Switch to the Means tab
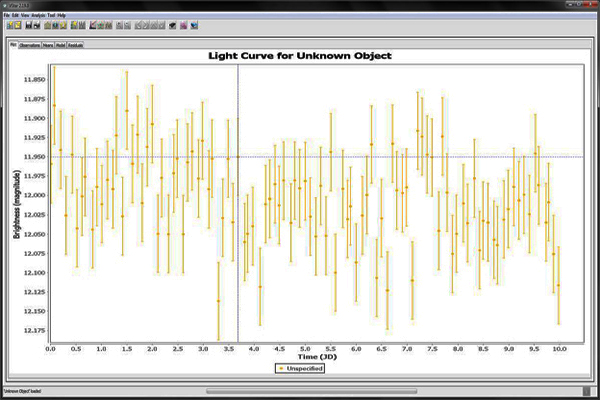Screen dimensions: 600x400 [48, 45]
